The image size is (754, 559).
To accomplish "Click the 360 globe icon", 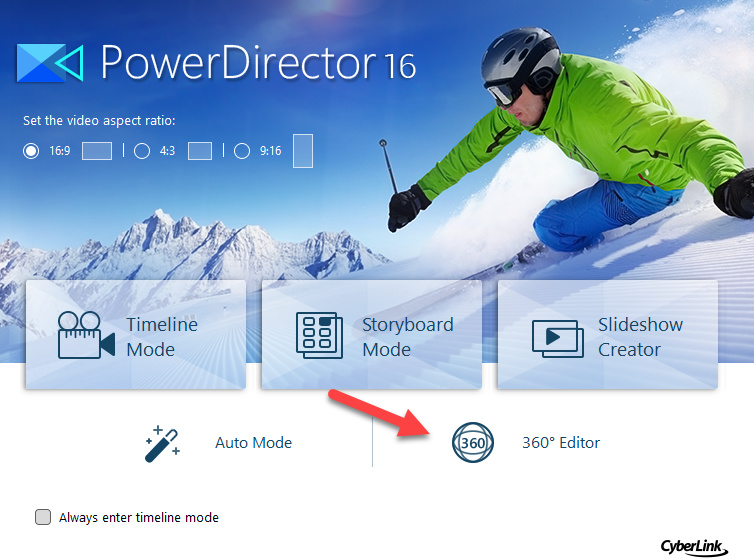I will click(473, 443).
